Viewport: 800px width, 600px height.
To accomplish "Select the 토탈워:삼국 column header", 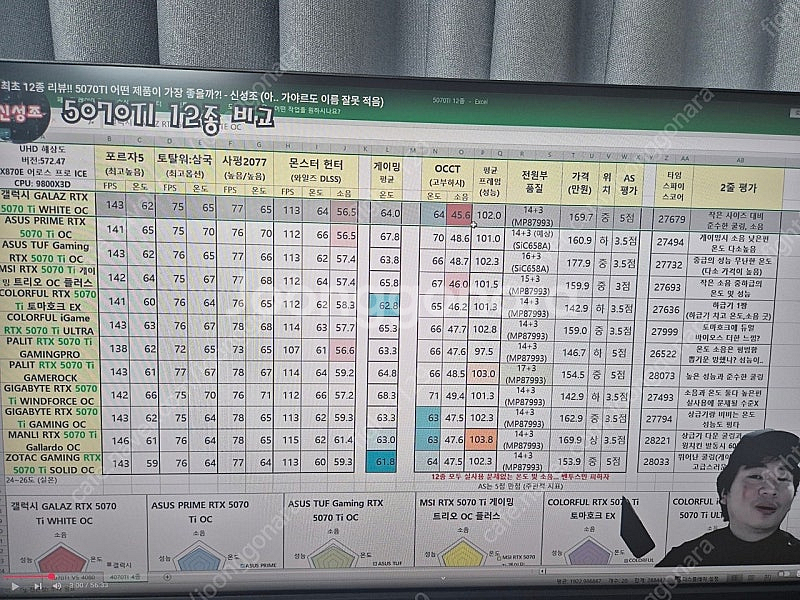I will [x=185, y=165].
